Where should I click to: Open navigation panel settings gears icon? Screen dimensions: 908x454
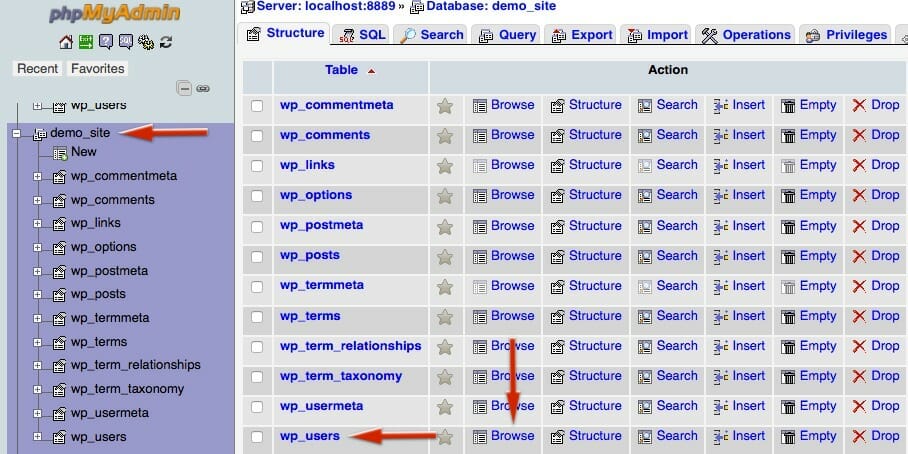[146, 42]
